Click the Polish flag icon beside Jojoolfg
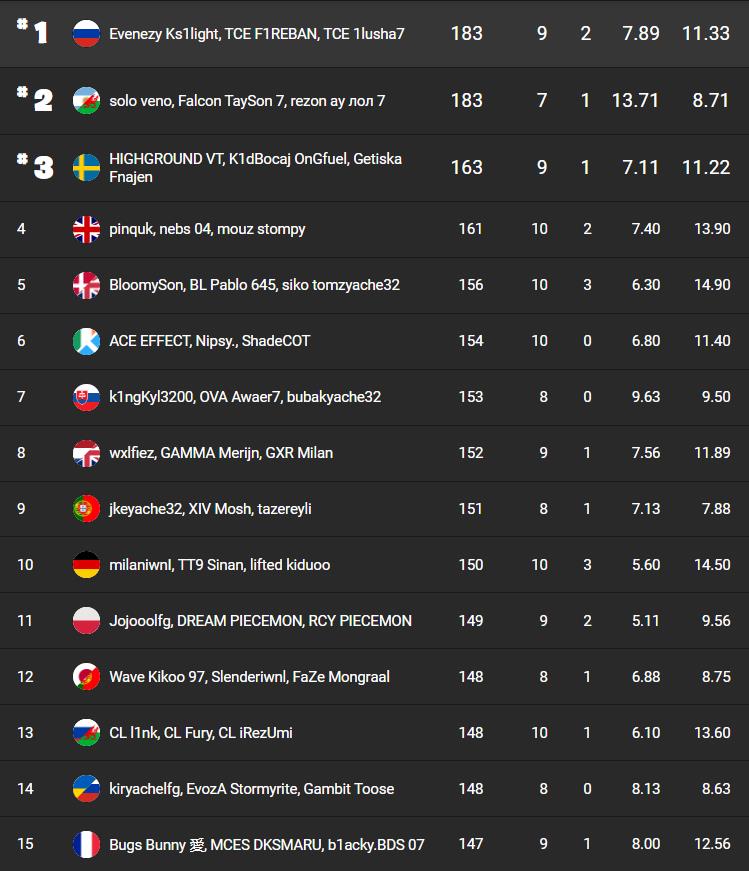749x871 pixels. (86, 620)
